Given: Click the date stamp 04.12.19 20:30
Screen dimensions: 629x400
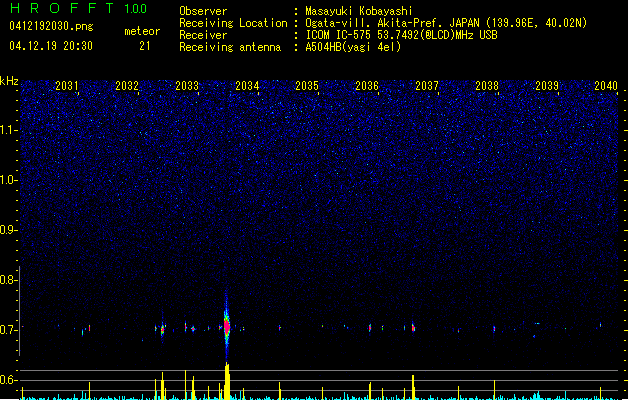Looking at the screenshot, I should [51, 46].
